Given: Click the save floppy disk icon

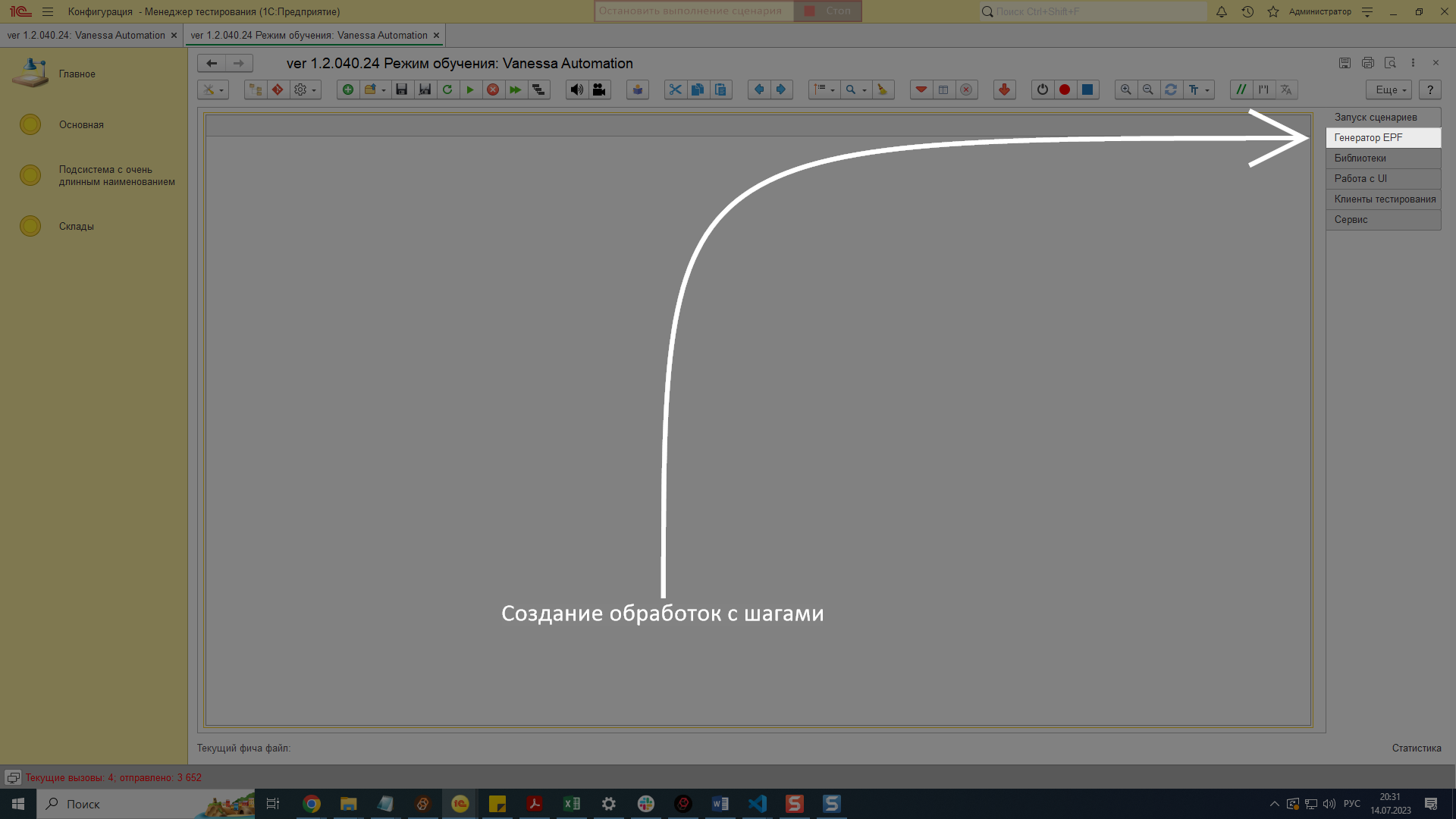Looking at the screenshot, I should pyautogui.click(x=402, y=89).
